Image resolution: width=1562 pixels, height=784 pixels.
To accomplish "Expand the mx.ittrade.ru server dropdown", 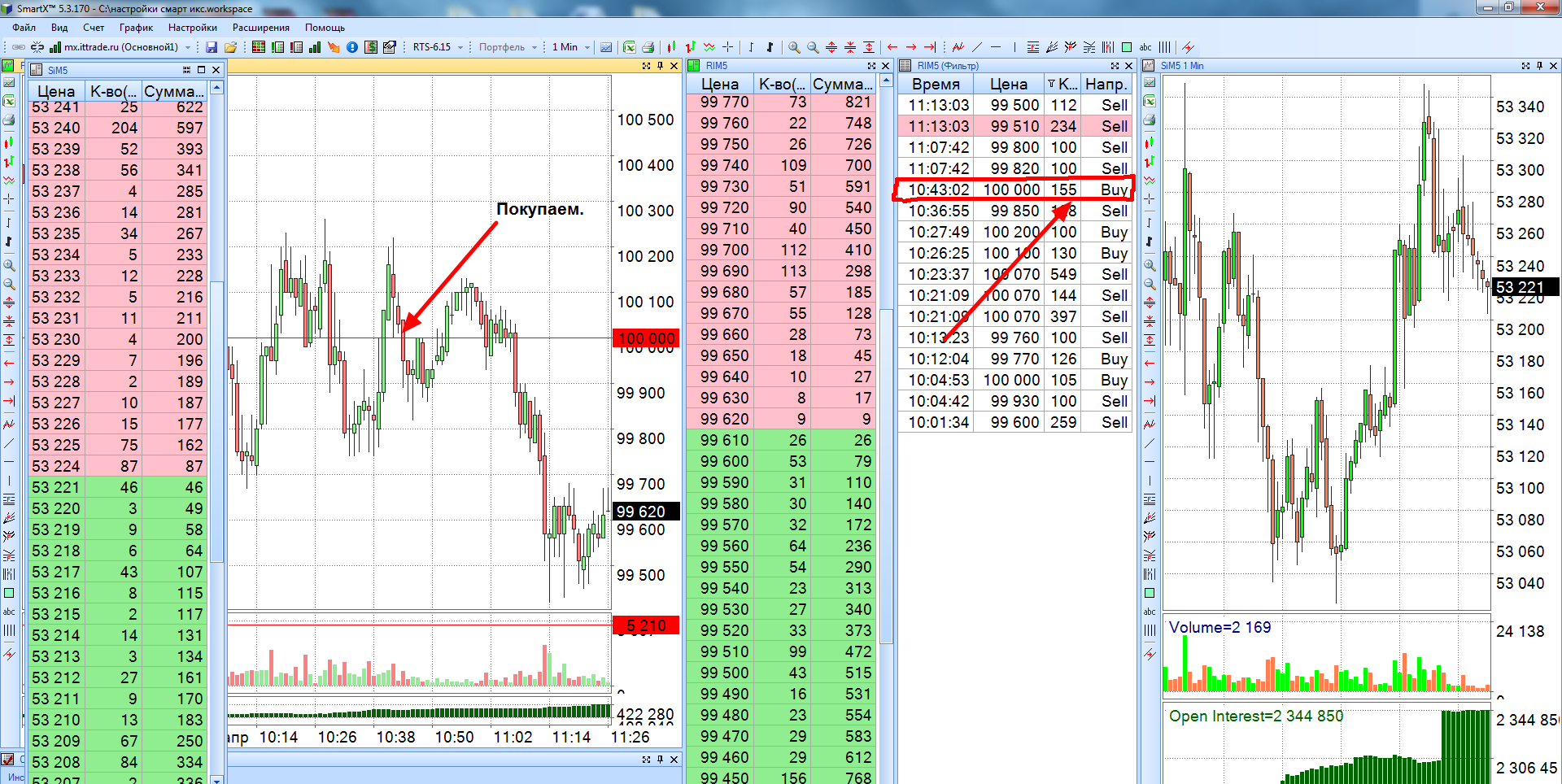I will [188, 47].
